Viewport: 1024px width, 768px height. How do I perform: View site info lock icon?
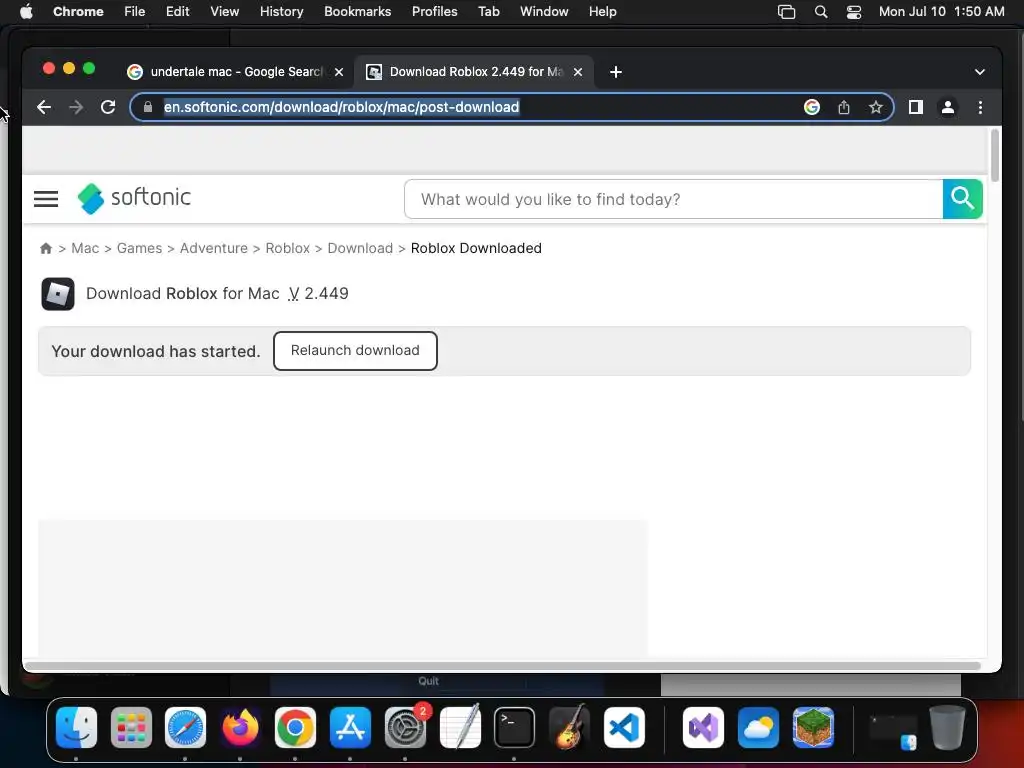point(148,107)
